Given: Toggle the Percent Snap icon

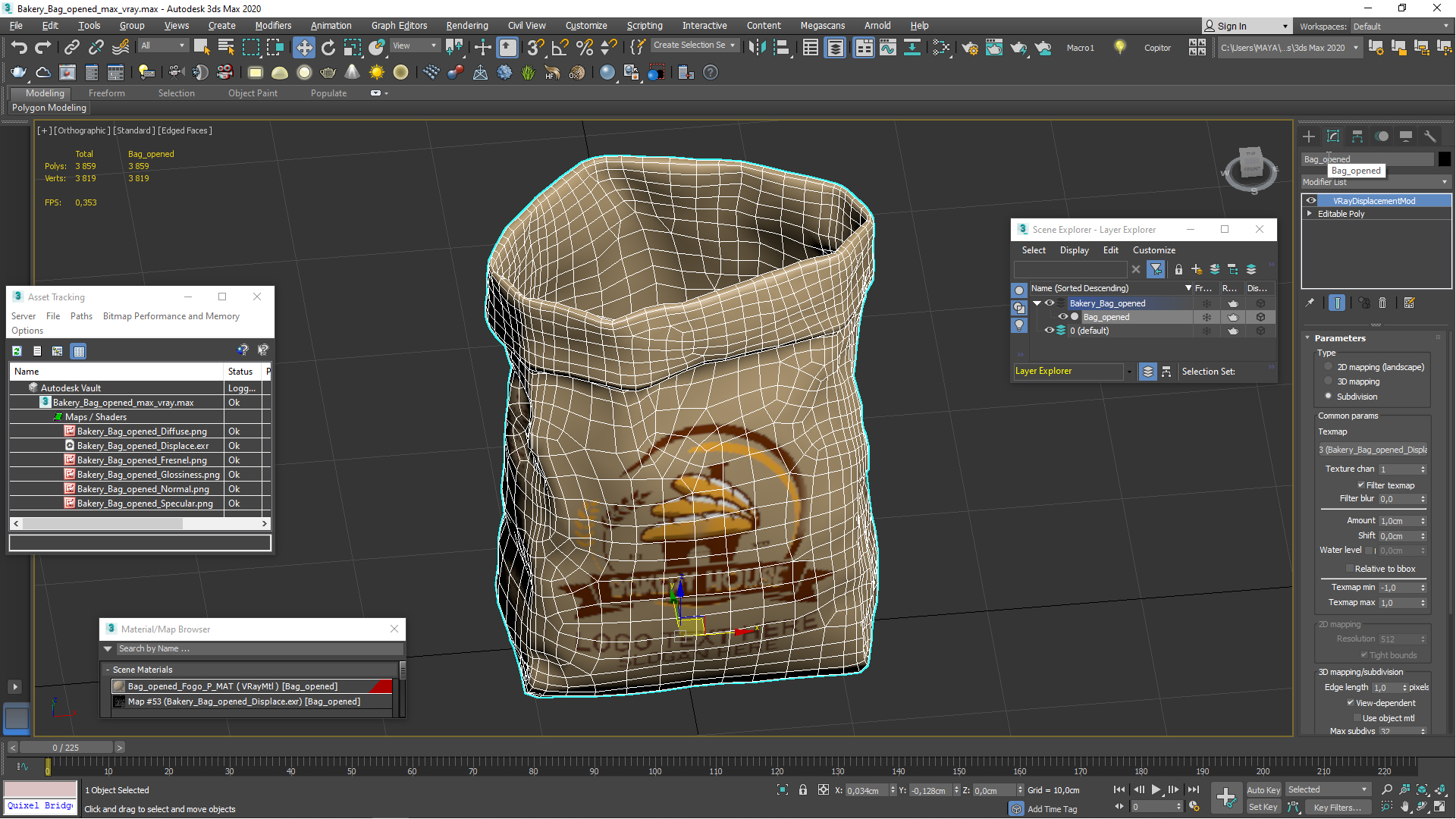Looking at the screenshot, I should pyautogui.click(x=585, y=47).
